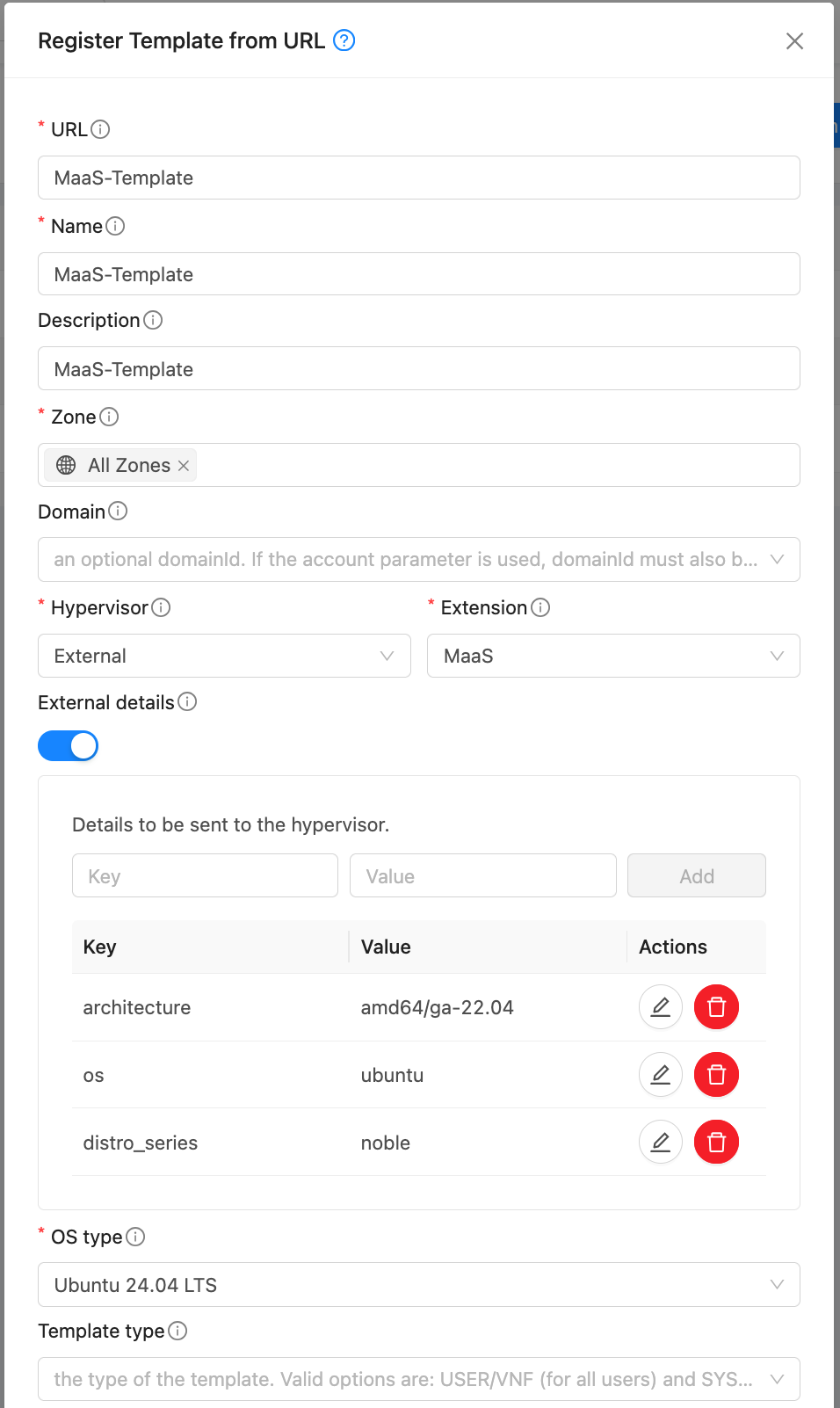
Task: Close the Register Template dialog
Action: [794, 41]
